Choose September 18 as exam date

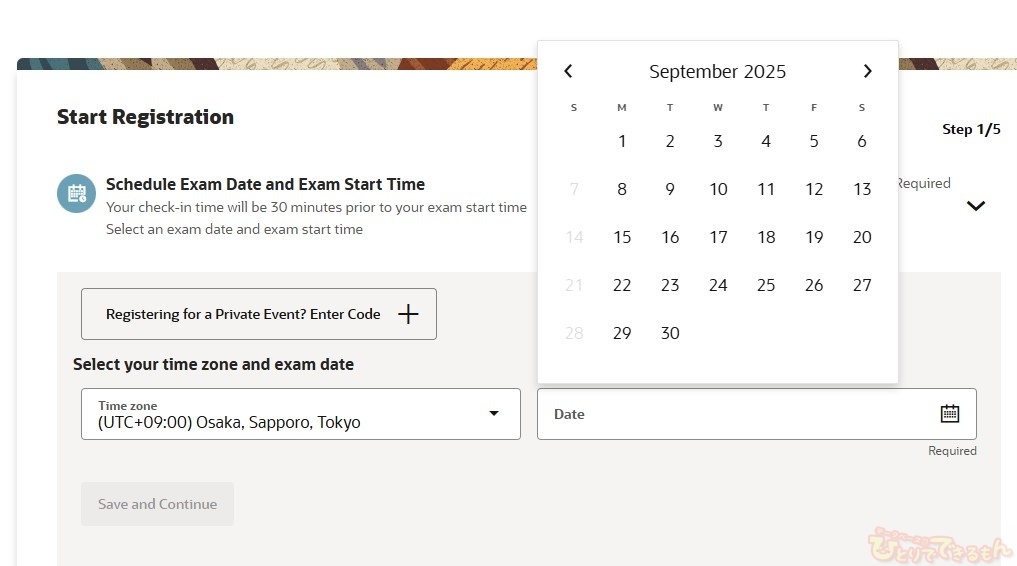tap(766, 237)
